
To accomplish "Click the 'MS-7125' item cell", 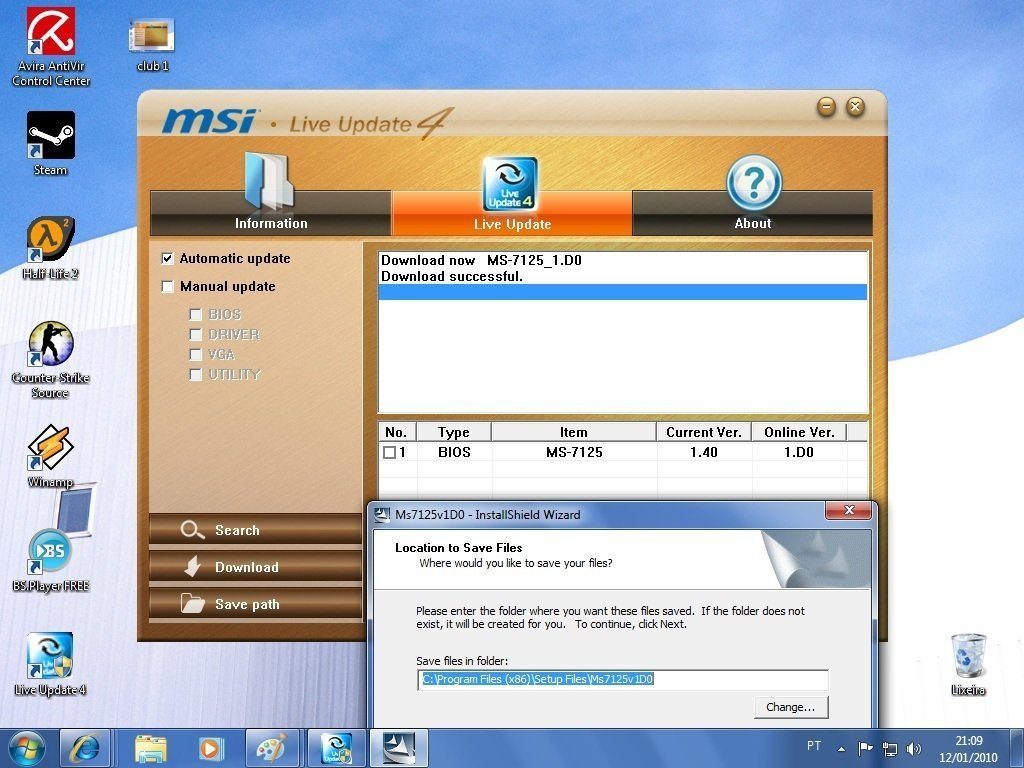I will pyautogui.click(x=574, y=452).
